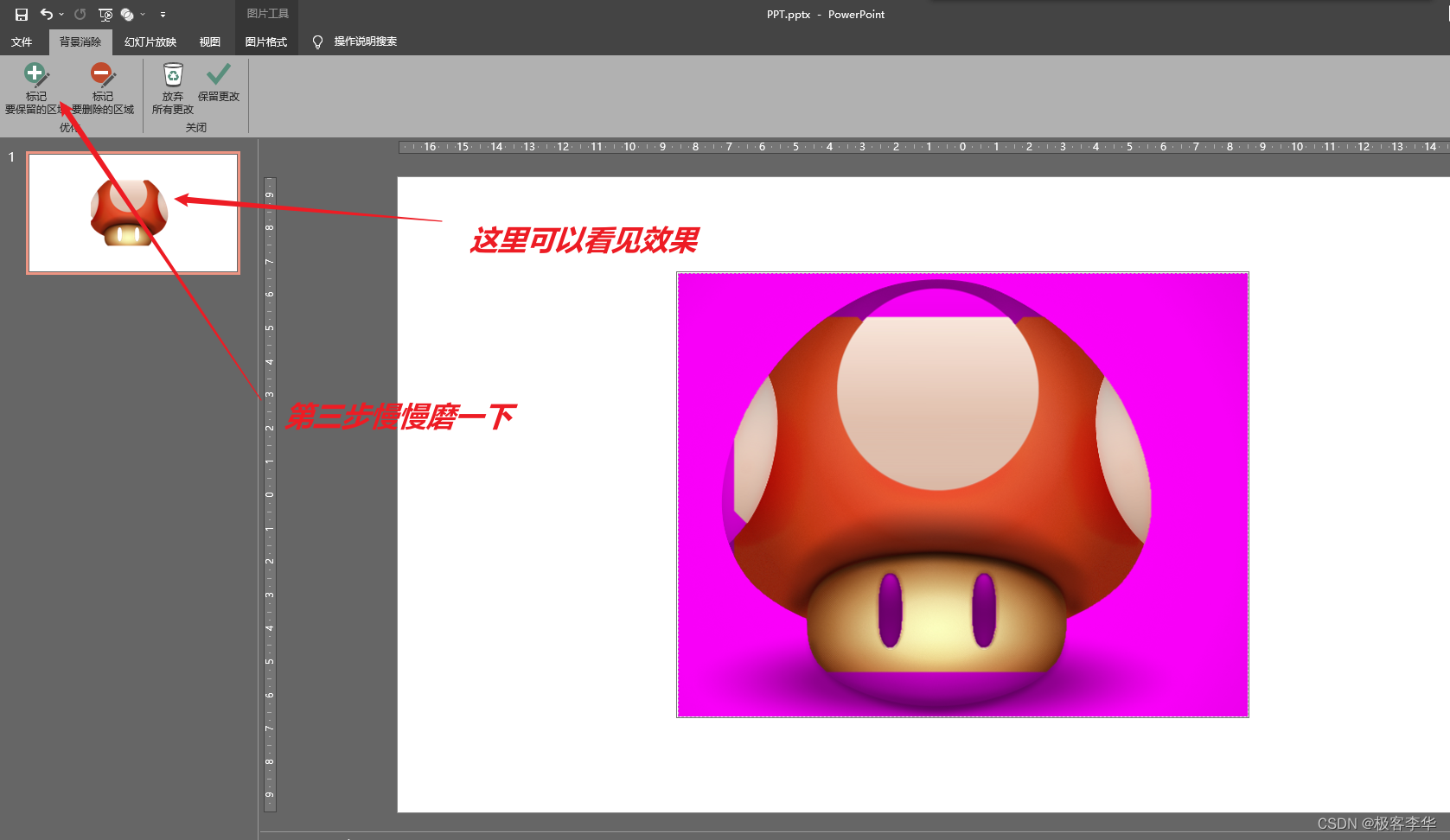Click the green checkmark to keep changes

(x=218, y=83)
